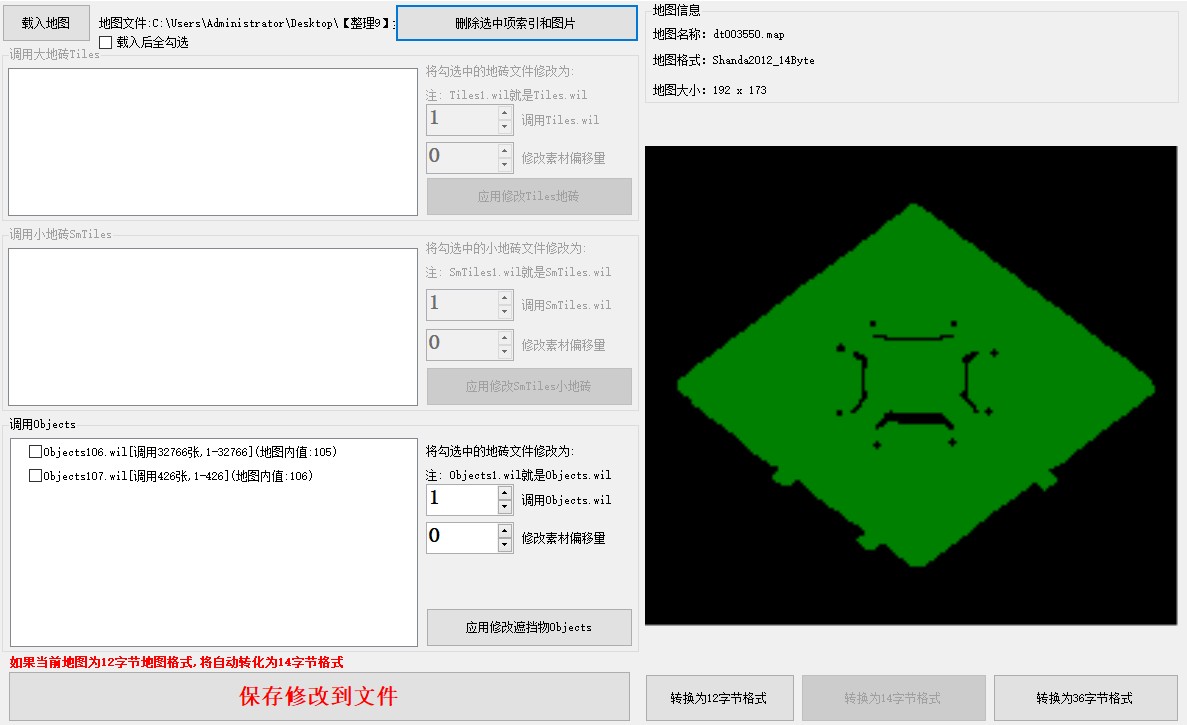The height and width of the screenshot is (725, 1187).
Task: Click the 载入地图 button
Action: click(x=46, y=23)
